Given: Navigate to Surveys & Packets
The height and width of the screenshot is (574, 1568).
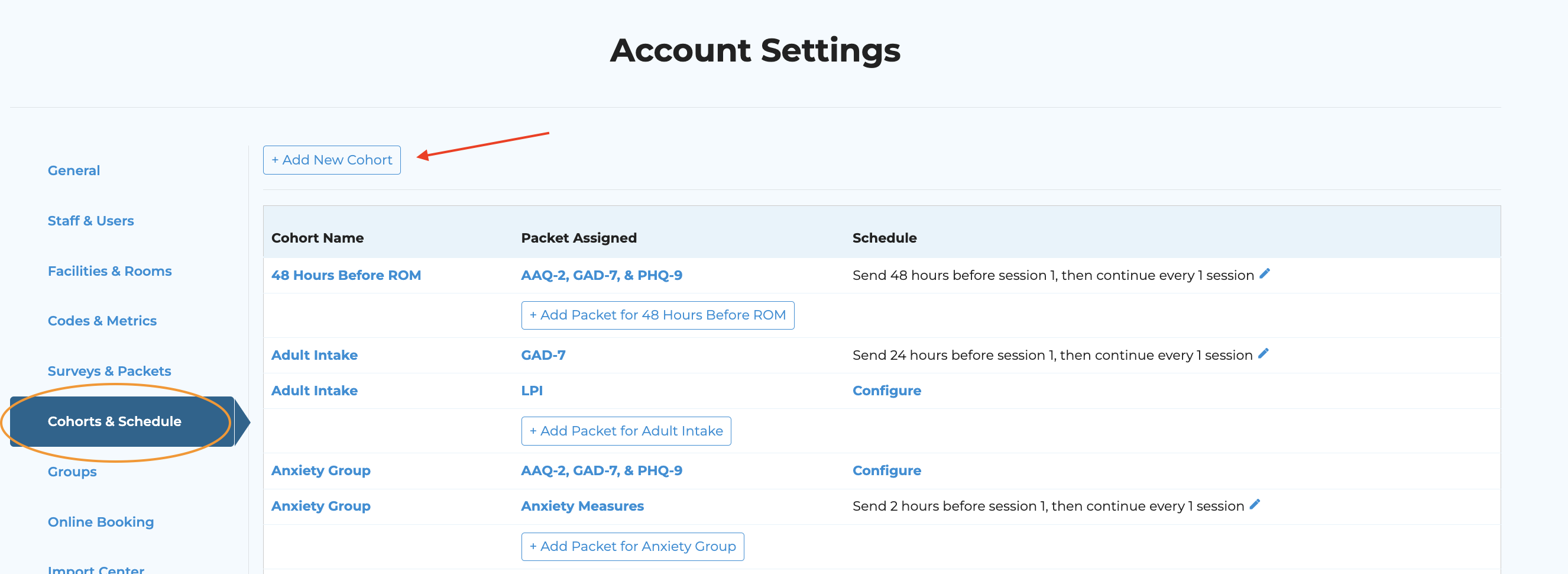Looking at the screenshot, I should click(109, 371).
